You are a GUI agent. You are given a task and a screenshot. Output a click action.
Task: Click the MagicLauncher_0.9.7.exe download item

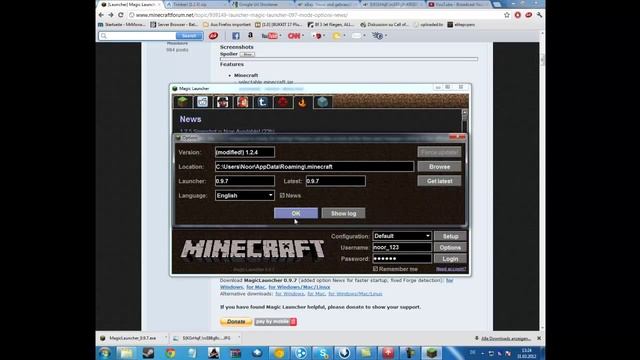pos(133,338)
